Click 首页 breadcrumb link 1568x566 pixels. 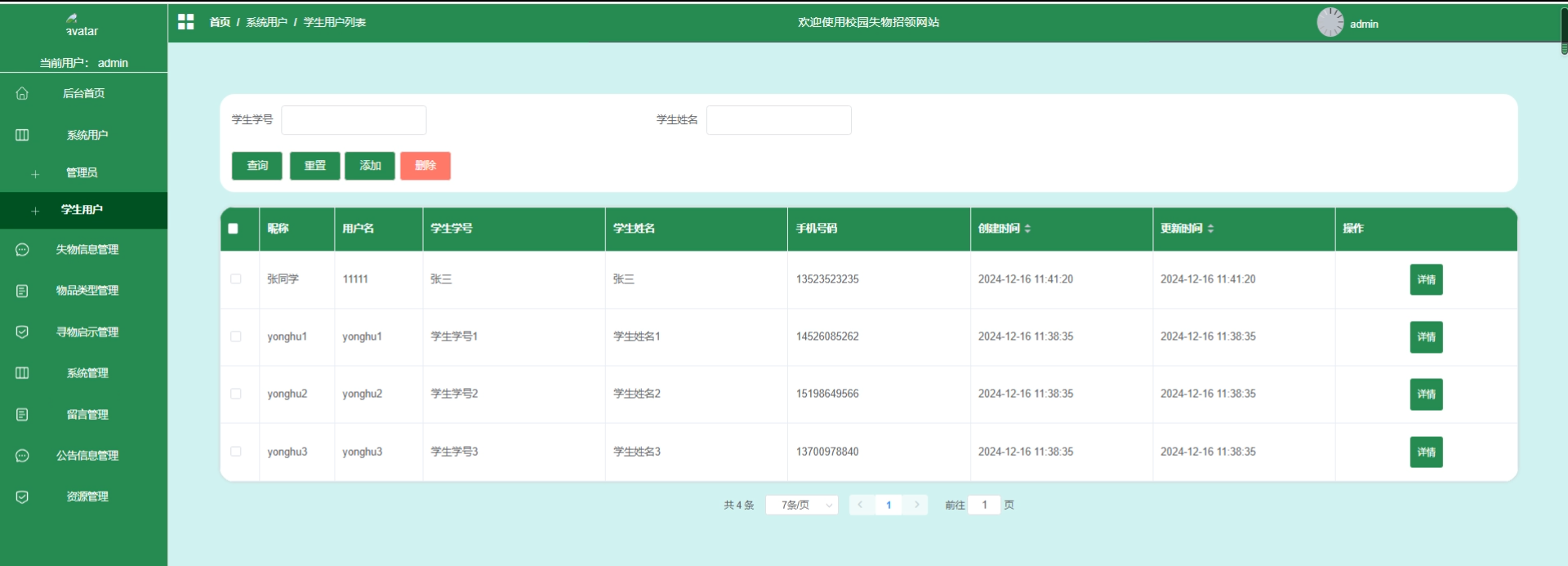(220, 22)
